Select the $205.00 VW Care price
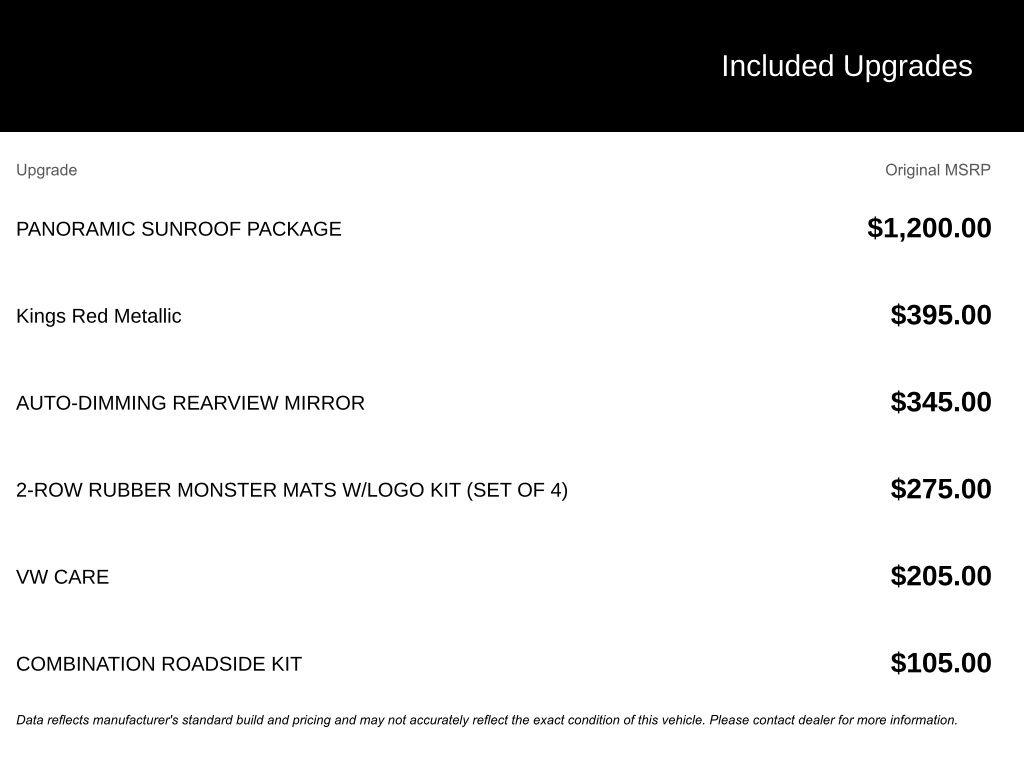The image size is (1024, 768). click(940, 576)
